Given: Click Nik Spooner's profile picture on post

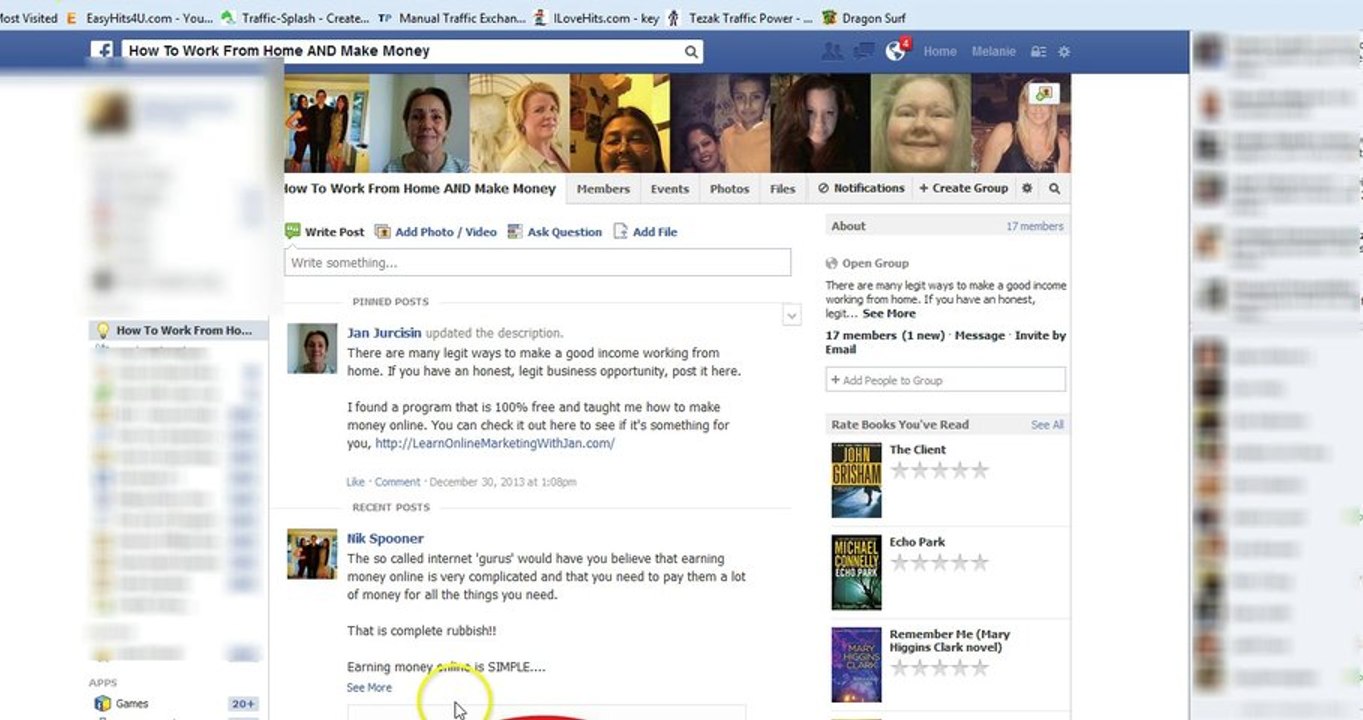Looking at the screenshot, I should [x=312, y=554].
